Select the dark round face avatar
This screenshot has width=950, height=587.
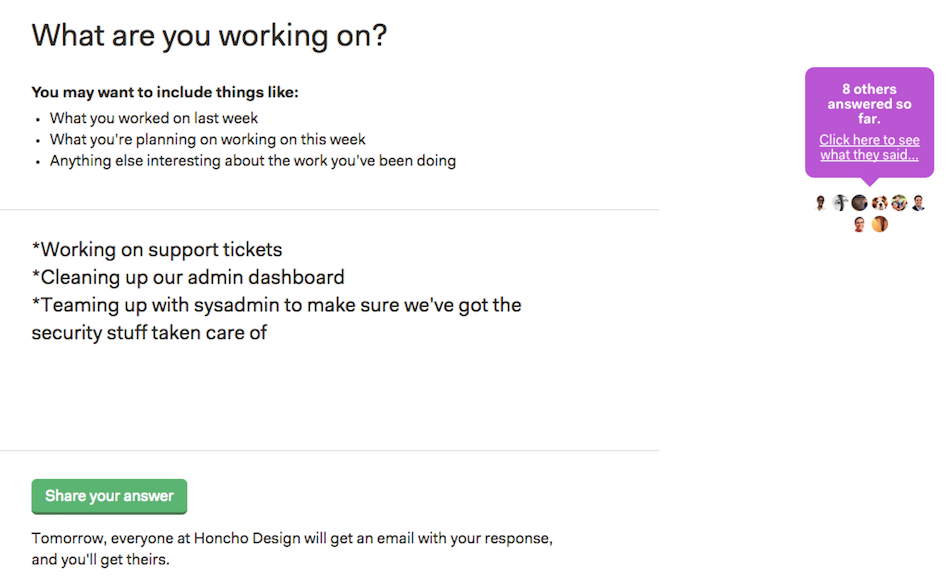pyautogui.click(x=859, y=203)
